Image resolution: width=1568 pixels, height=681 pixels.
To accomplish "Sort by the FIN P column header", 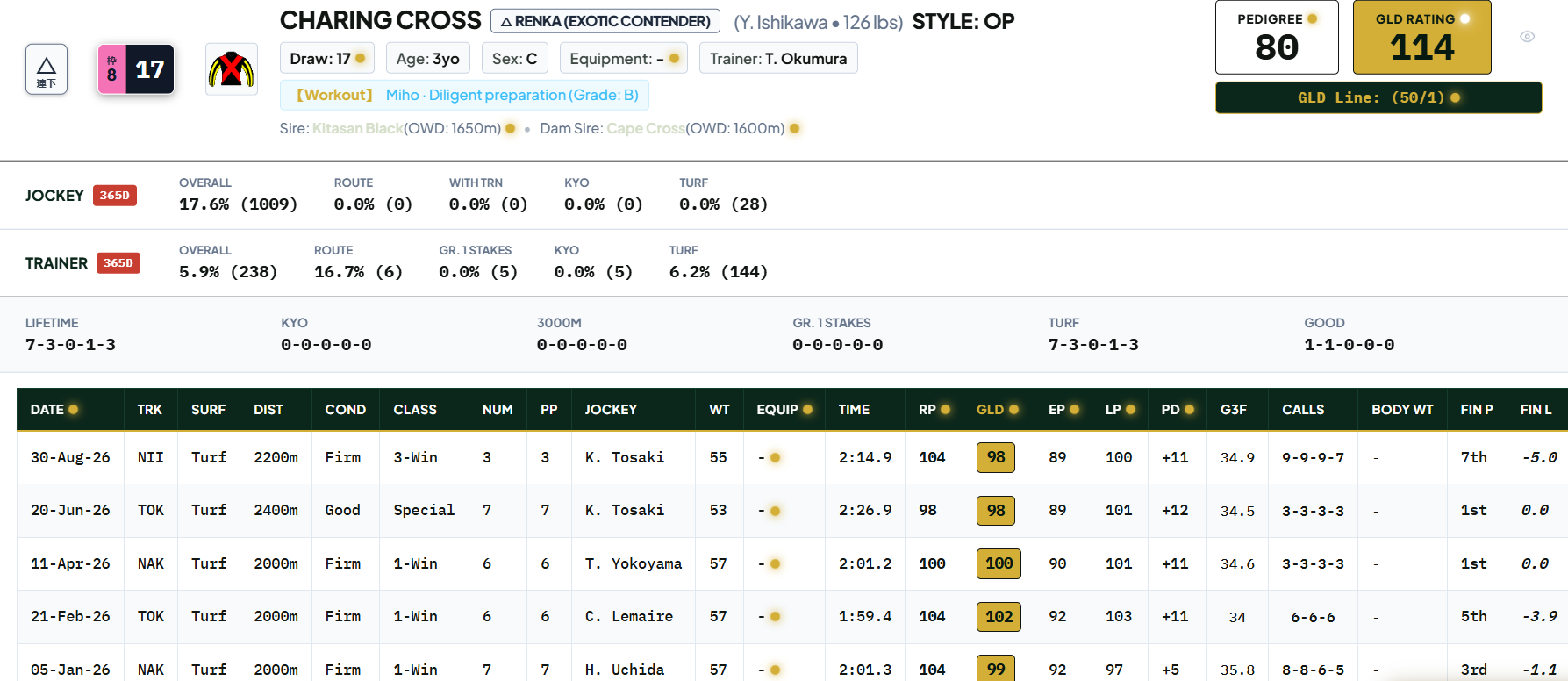I will pos(1477,409).
